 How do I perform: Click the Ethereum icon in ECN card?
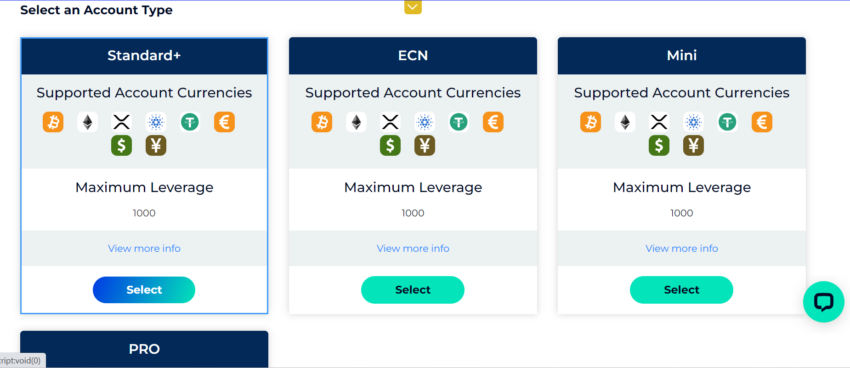click(x=356, y=122)
